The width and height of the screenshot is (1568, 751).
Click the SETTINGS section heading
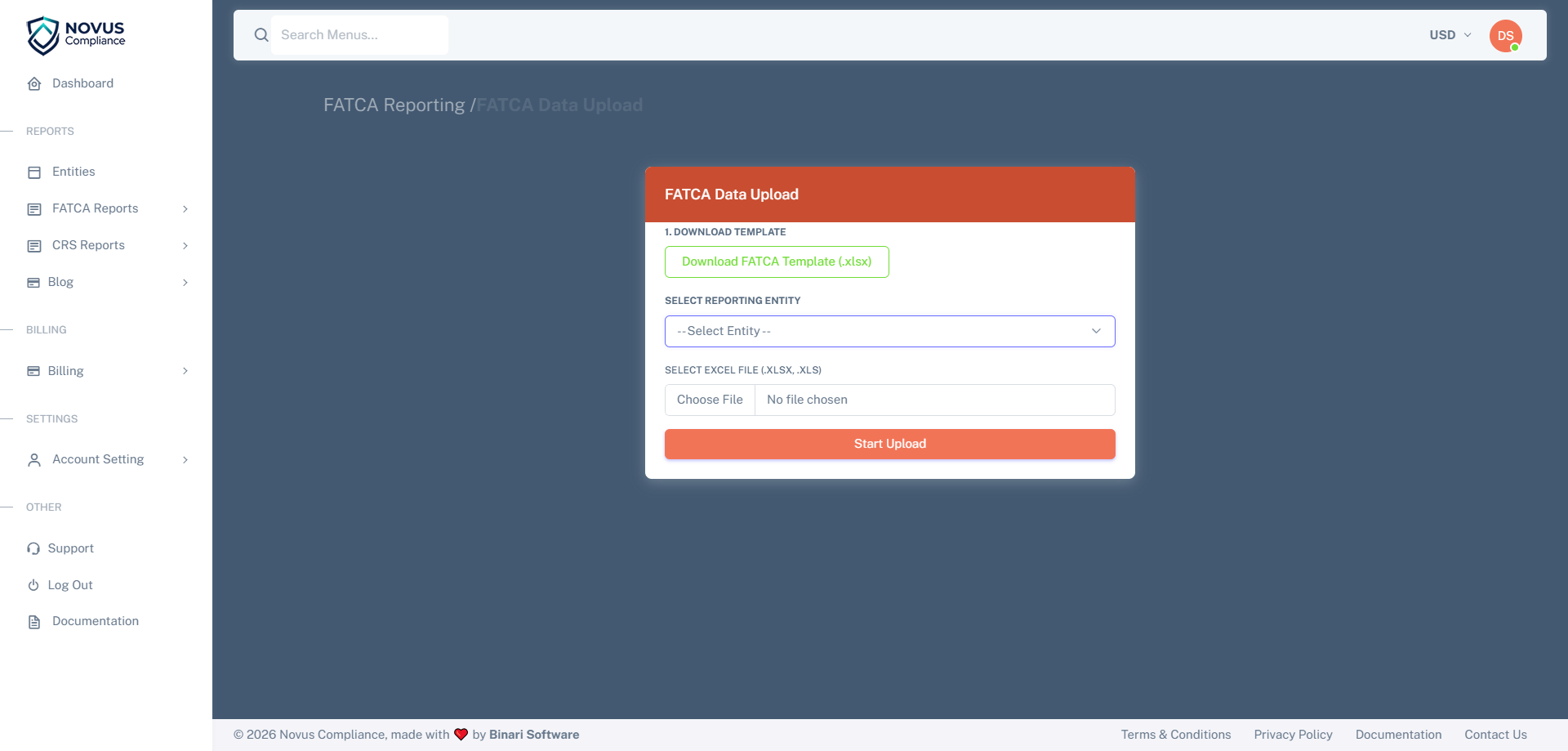point(52,419)
